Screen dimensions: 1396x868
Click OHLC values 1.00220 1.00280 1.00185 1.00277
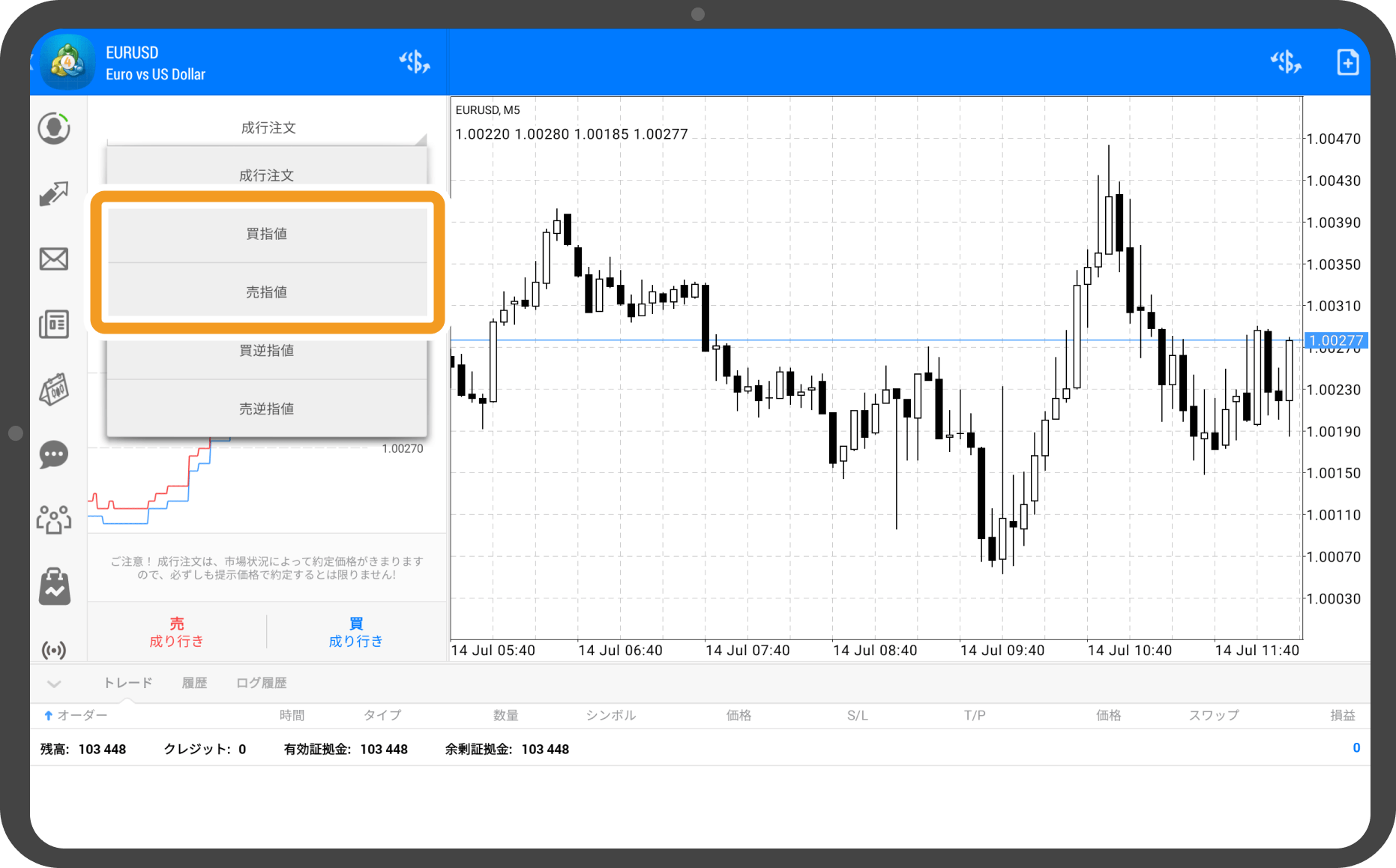pos(571,134)
